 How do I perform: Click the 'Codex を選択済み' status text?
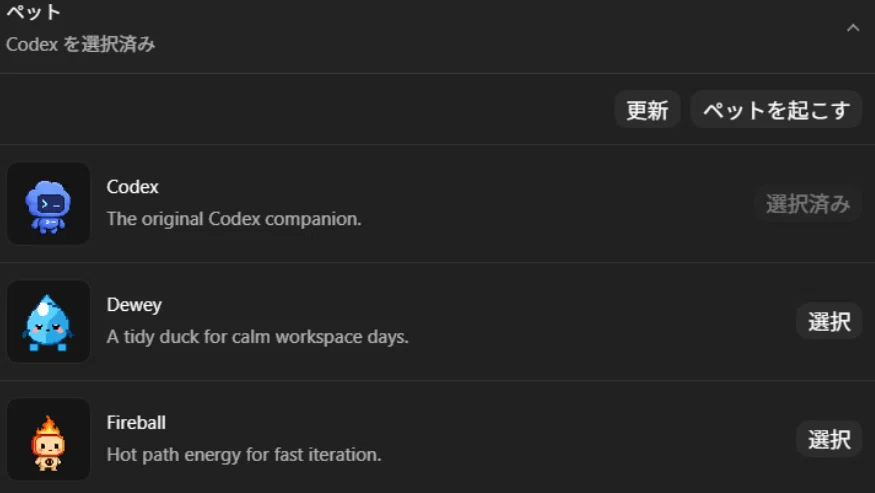80,44
